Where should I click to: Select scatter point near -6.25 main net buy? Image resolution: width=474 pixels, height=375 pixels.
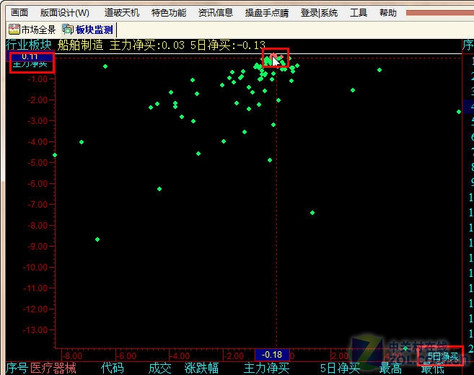[159, 189]
